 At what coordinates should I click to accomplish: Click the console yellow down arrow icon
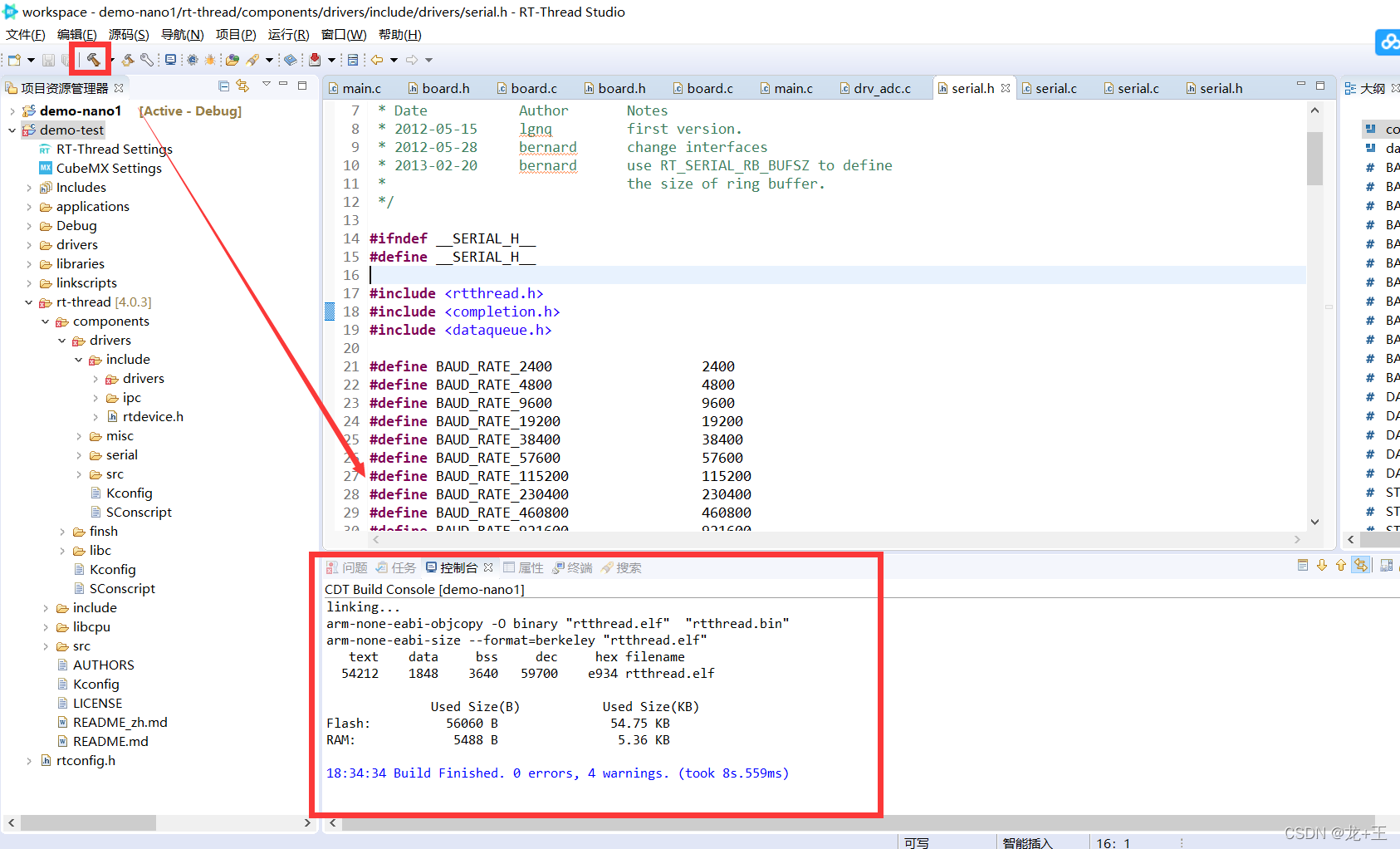(x=1322, y=566)
